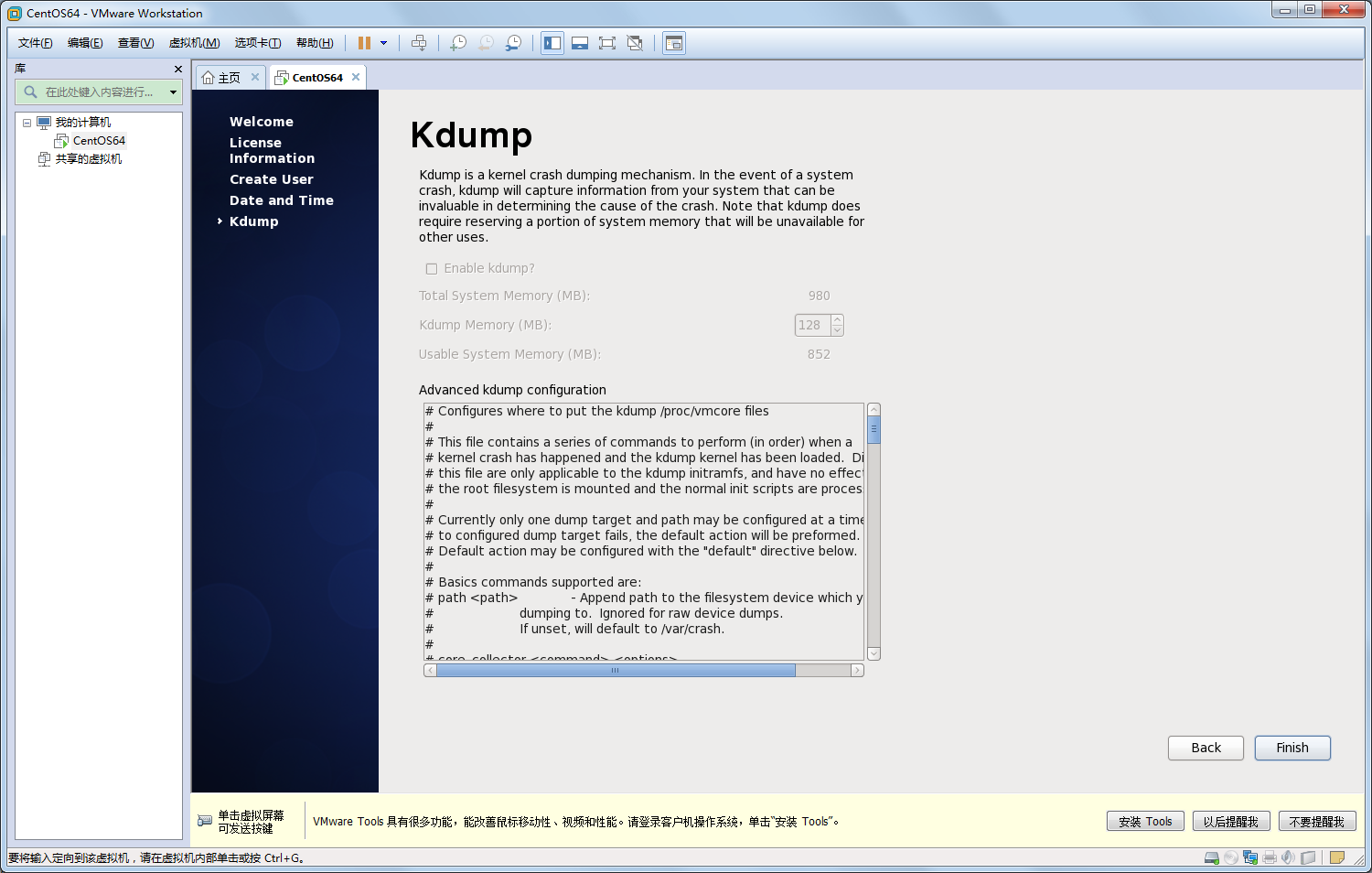Open the 查看(V) menu
Screen dimensions: 1372x873
(x=135, y=43)
